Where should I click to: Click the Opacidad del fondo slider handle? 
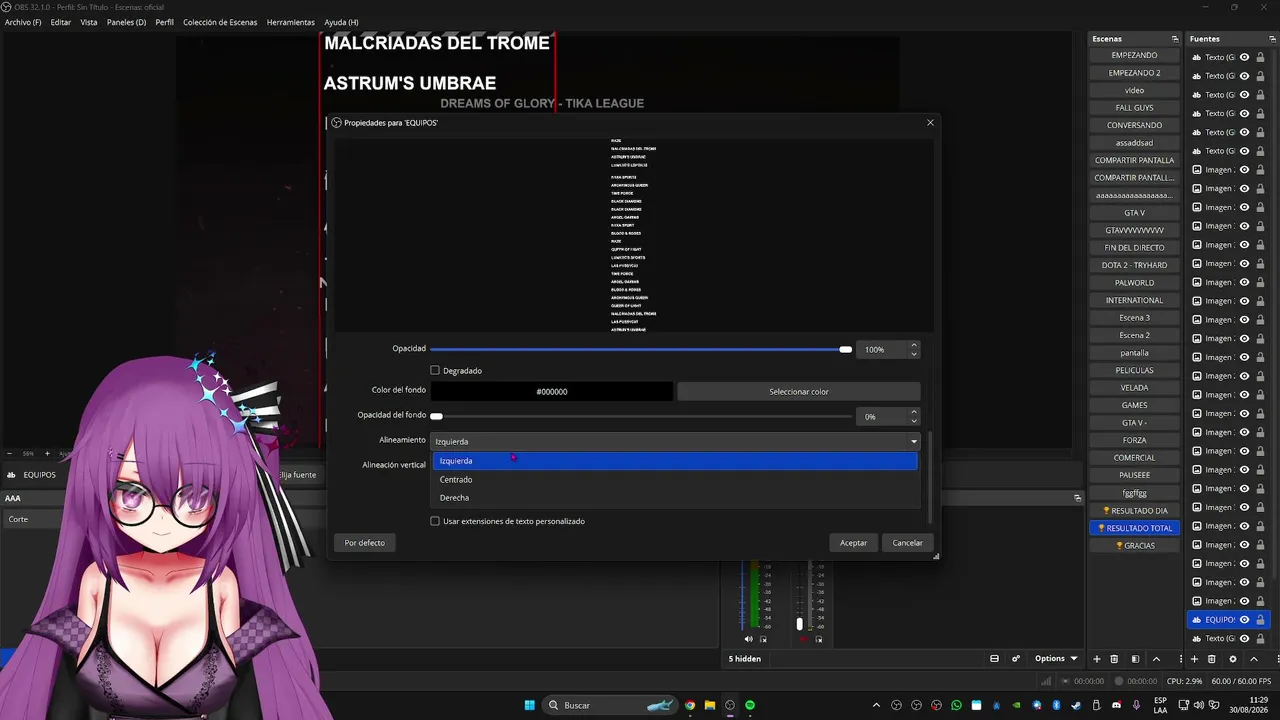(x=436, y=416)
